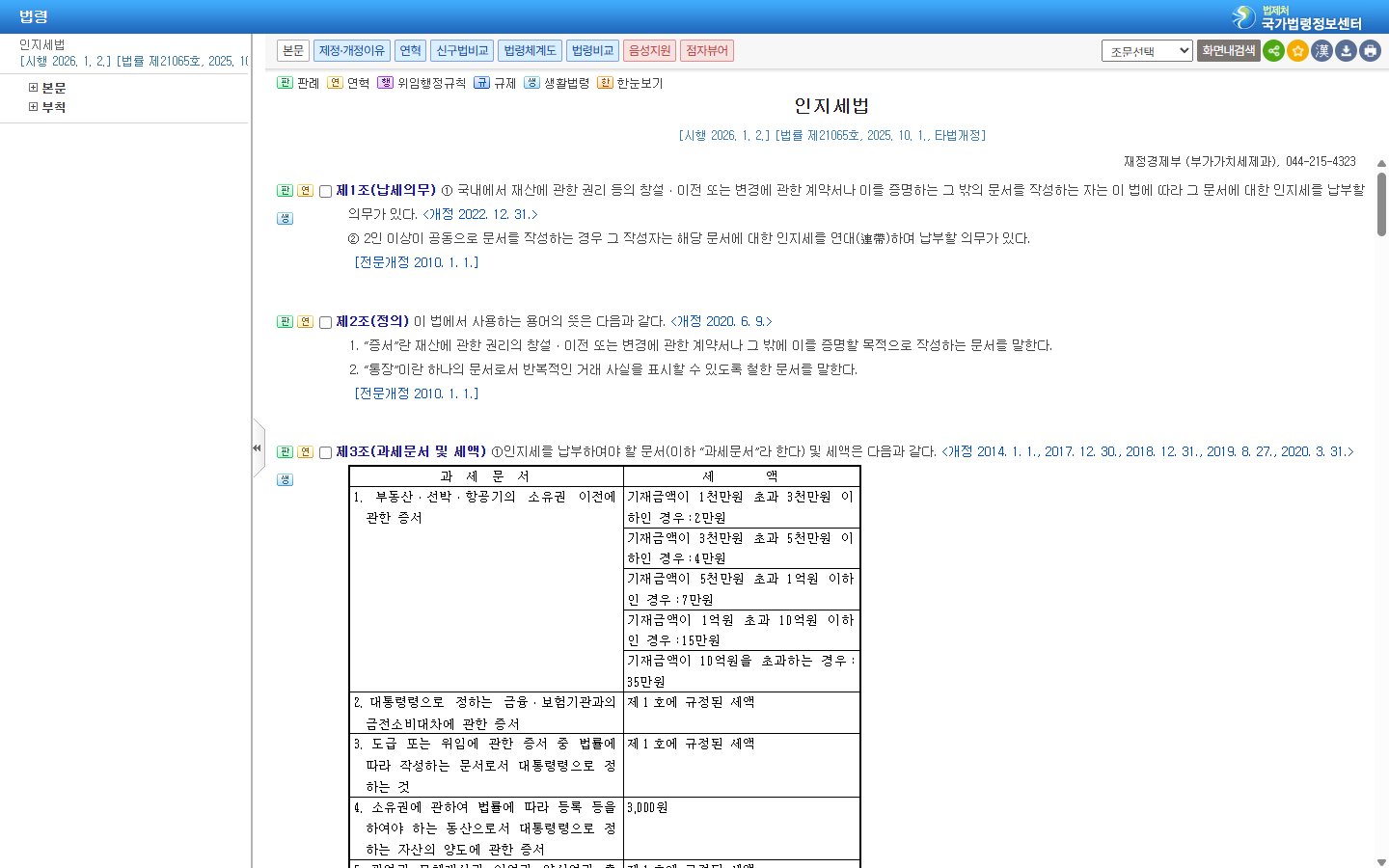Click the 국가법령정보센터 logo
The image size is (1389, 868).
pos(1297,16)
